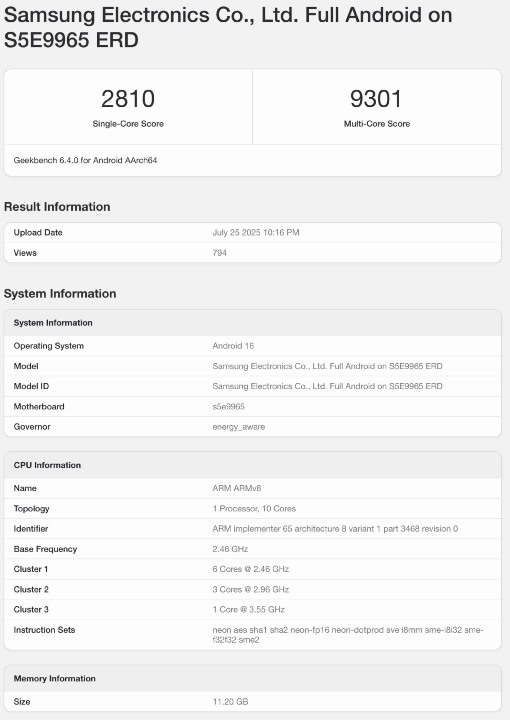Click the 'Topology' row label
The width and height of the screenshot is (510, 720).
pos(32,509)
